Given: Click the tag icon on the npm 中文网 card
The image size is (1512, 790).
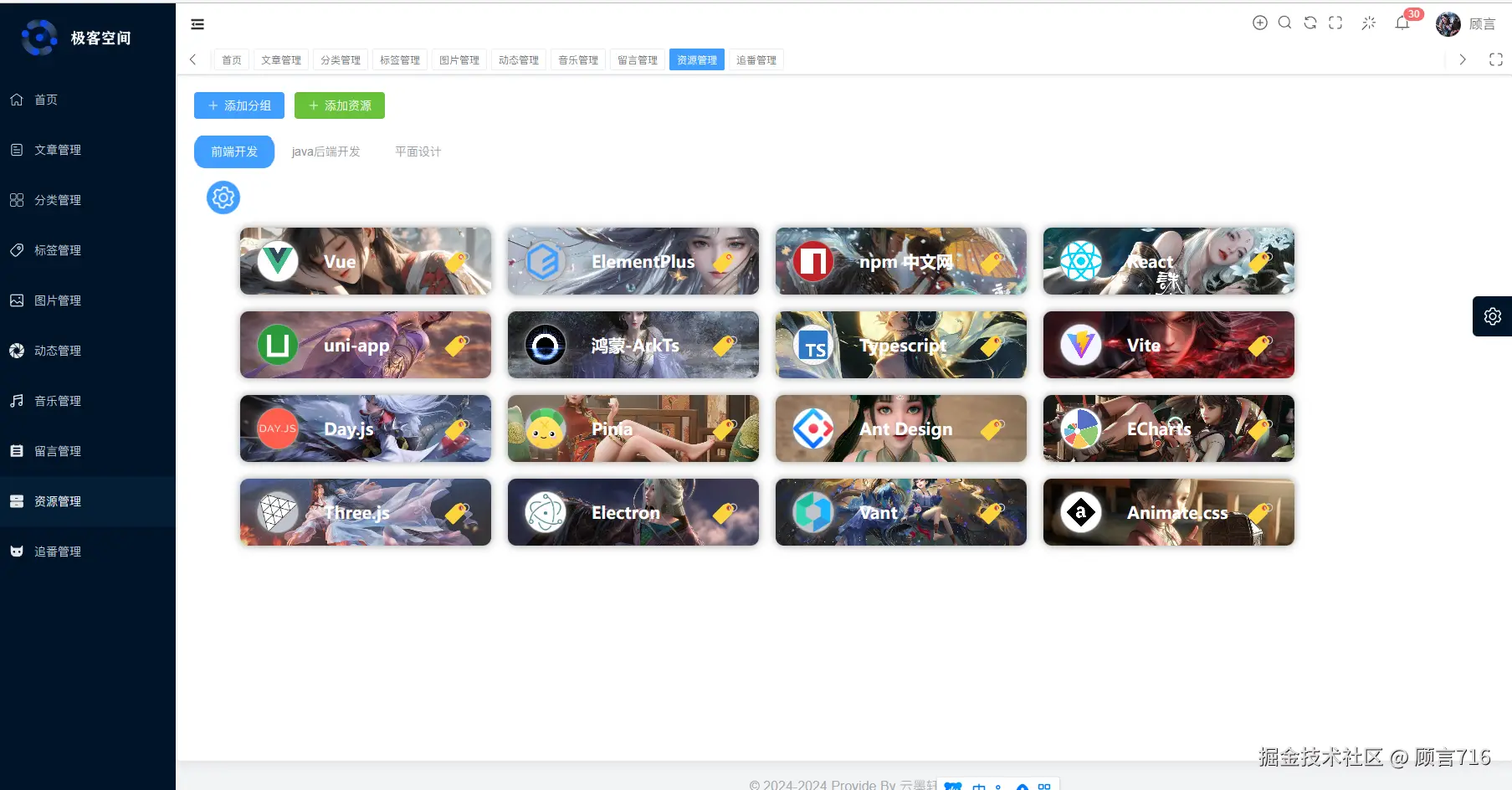Looking at the screenshot, I should 992,262.
